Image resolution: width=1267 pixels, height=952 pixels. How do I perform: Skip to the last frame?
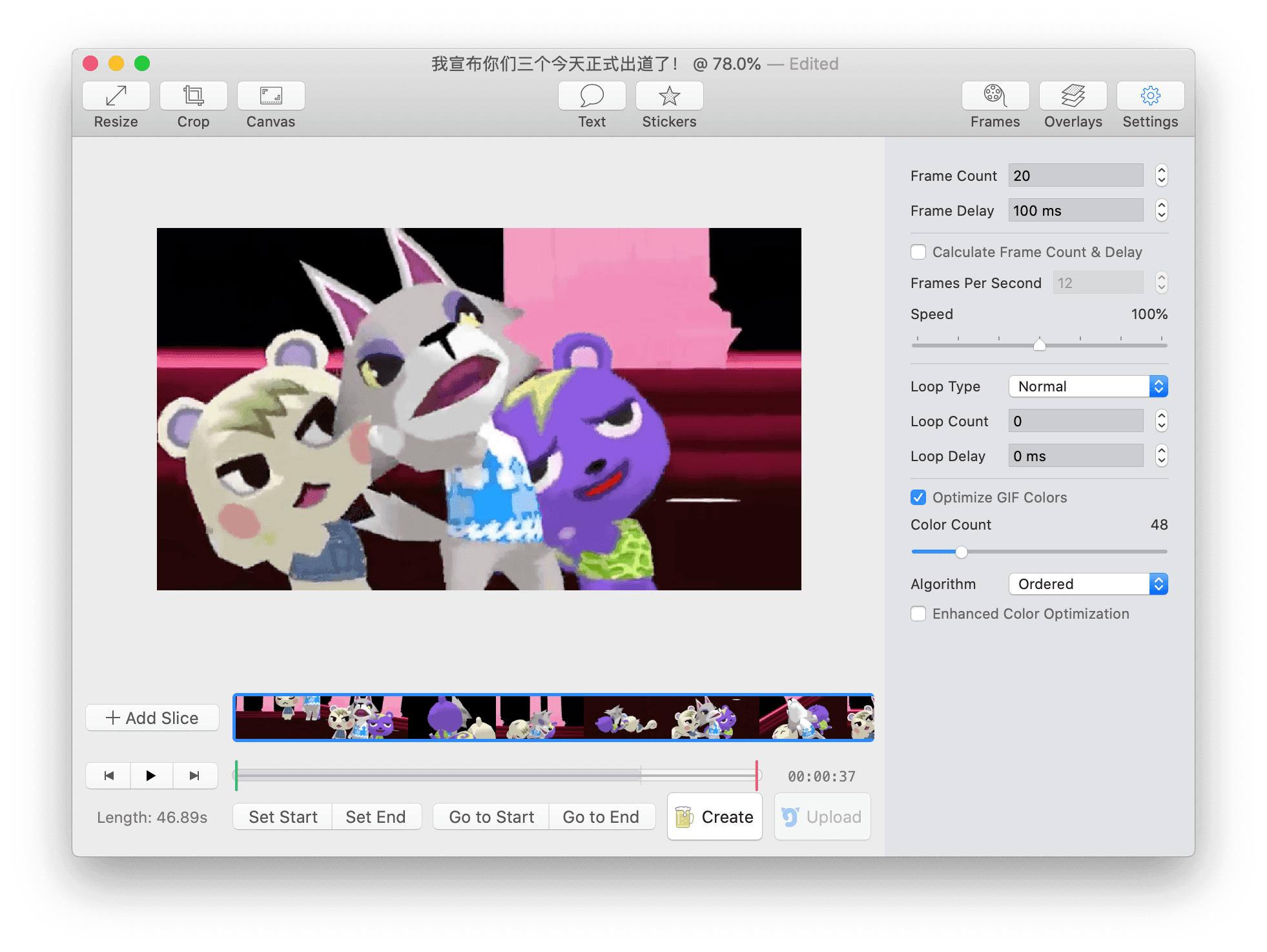click(x=195, y=776)
